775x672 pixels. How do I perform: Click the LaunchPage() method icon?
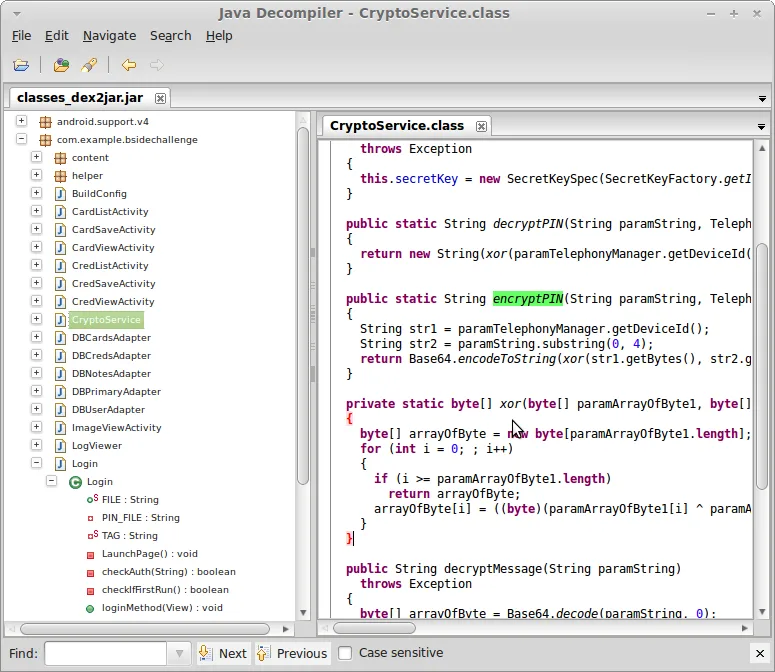pos(90,555)
